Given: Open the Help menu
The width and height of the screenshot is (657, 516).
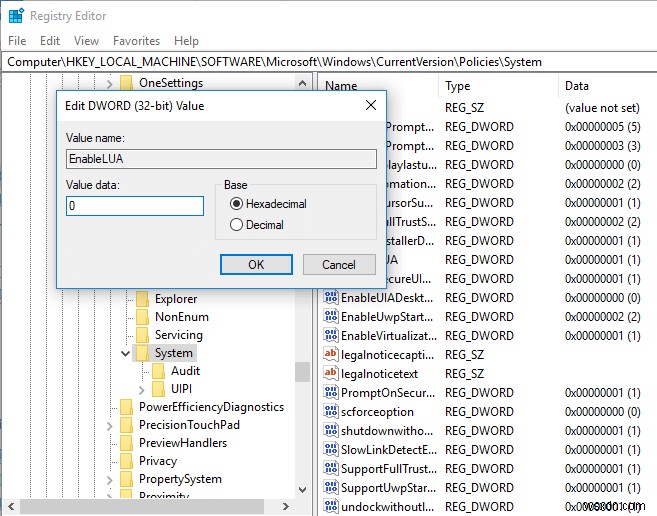Looking at the screenshot, I should pos(186,41).
